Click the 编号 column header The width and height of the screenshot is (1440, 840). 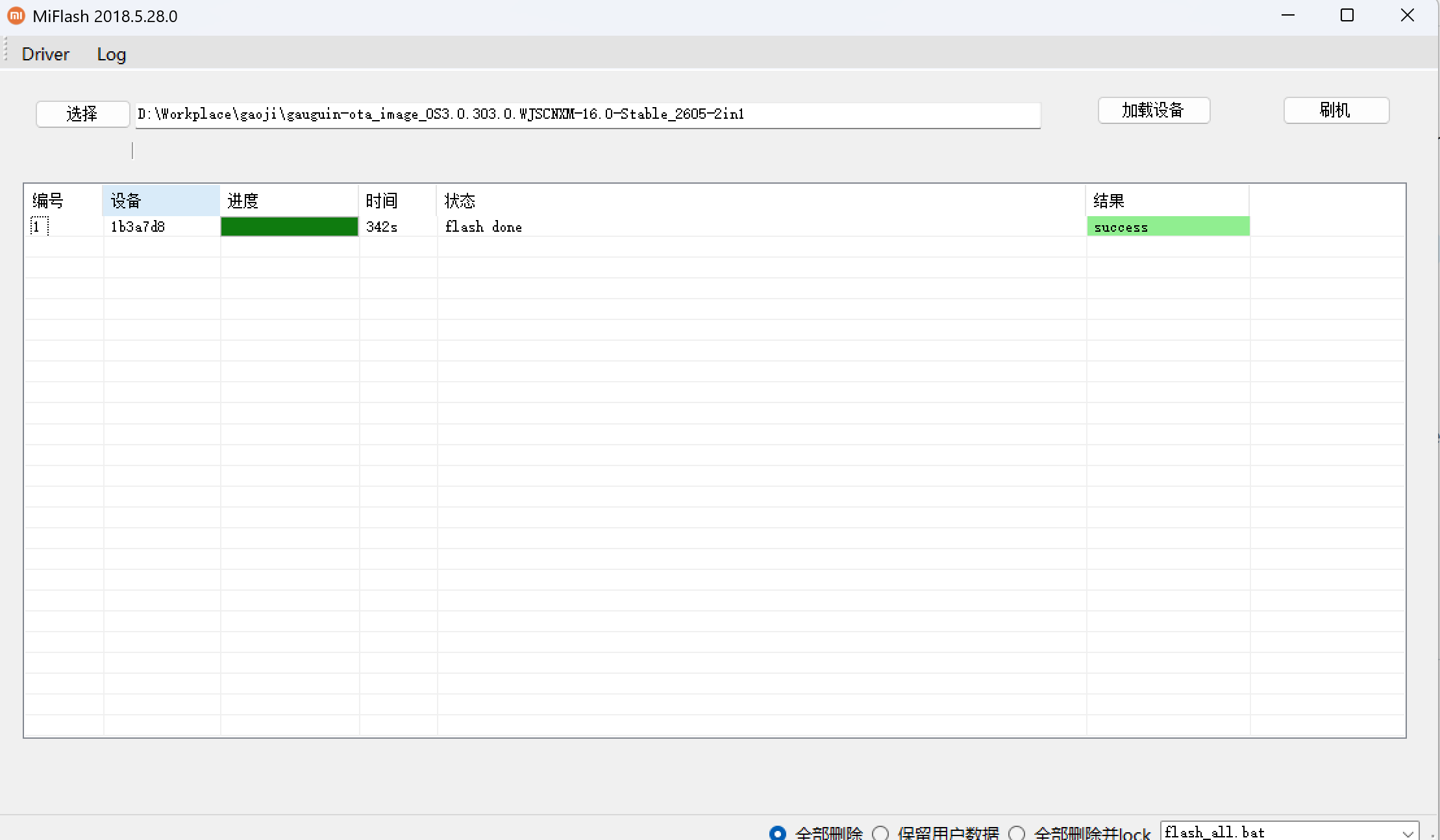coord(63,201)
